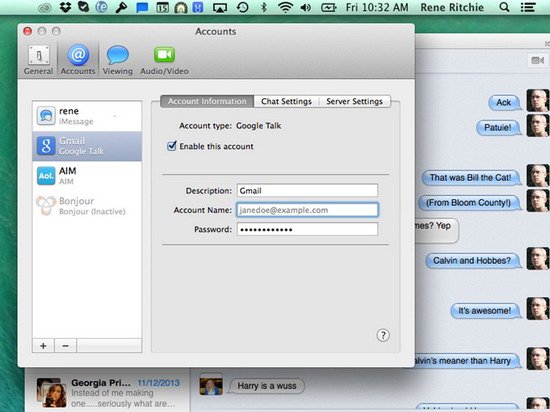Open the battery status menu
The image size is (550, 412).
point(328,7)
